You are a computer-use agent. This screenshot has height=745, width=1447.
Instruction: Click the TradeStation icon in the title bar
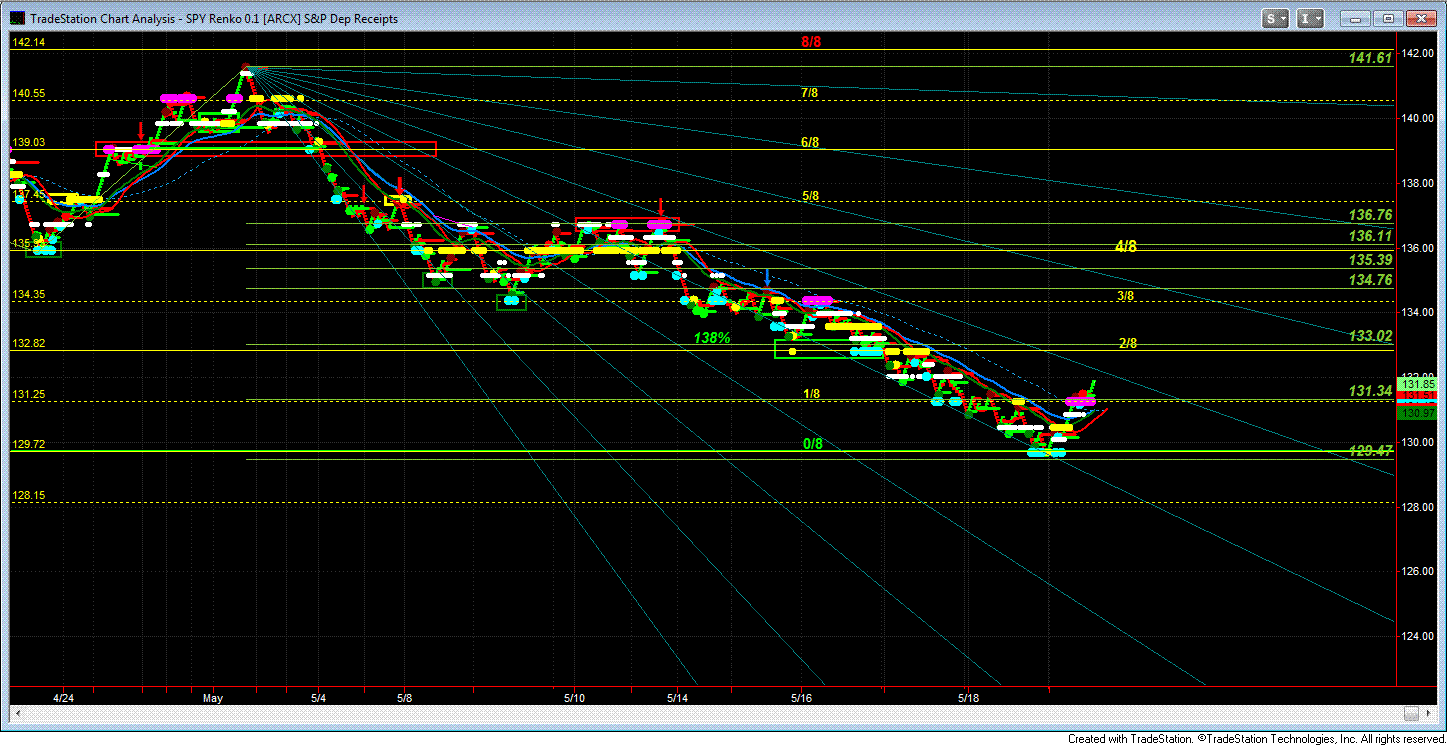point(16,18)
